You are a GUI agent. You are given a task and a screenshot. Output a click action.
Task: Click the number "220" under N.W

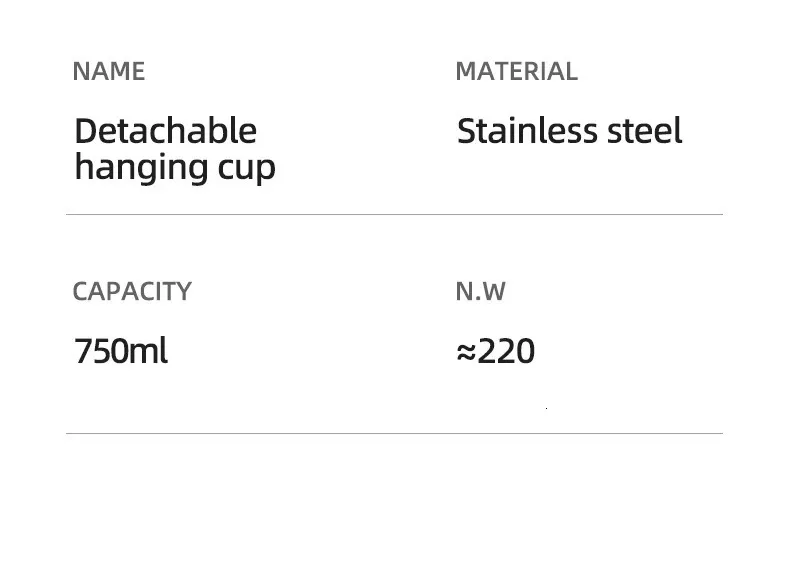pos(506,351)
